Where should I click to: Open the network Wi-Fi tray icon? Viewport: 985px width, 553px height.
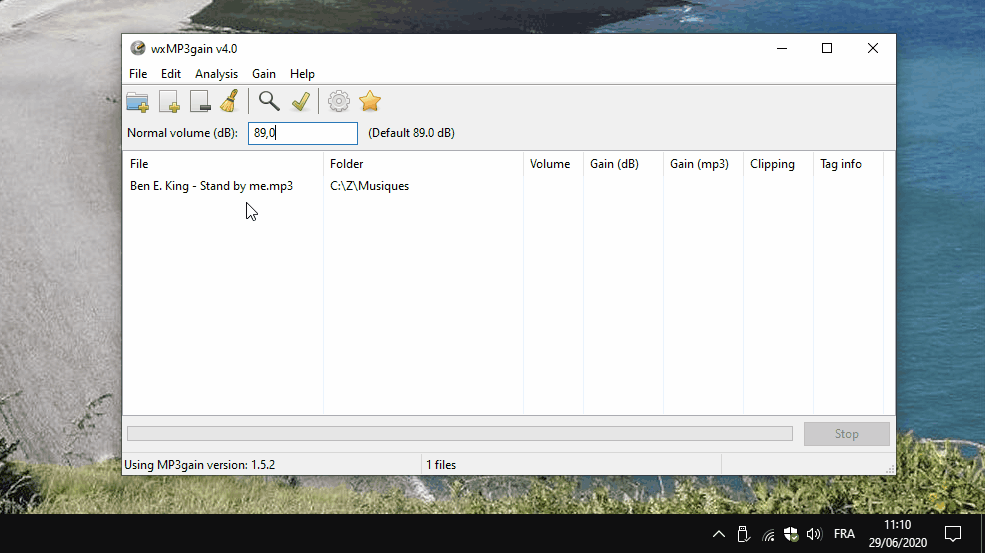(x=768, y=535)
